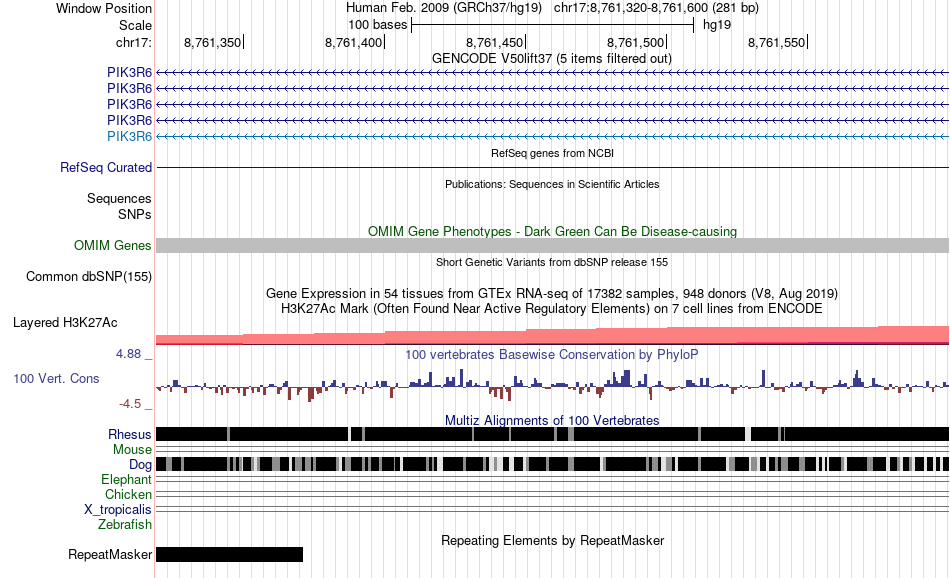Click the chr17: base position label
Viewport: 950px width, 578px height.
coord(134,42)
